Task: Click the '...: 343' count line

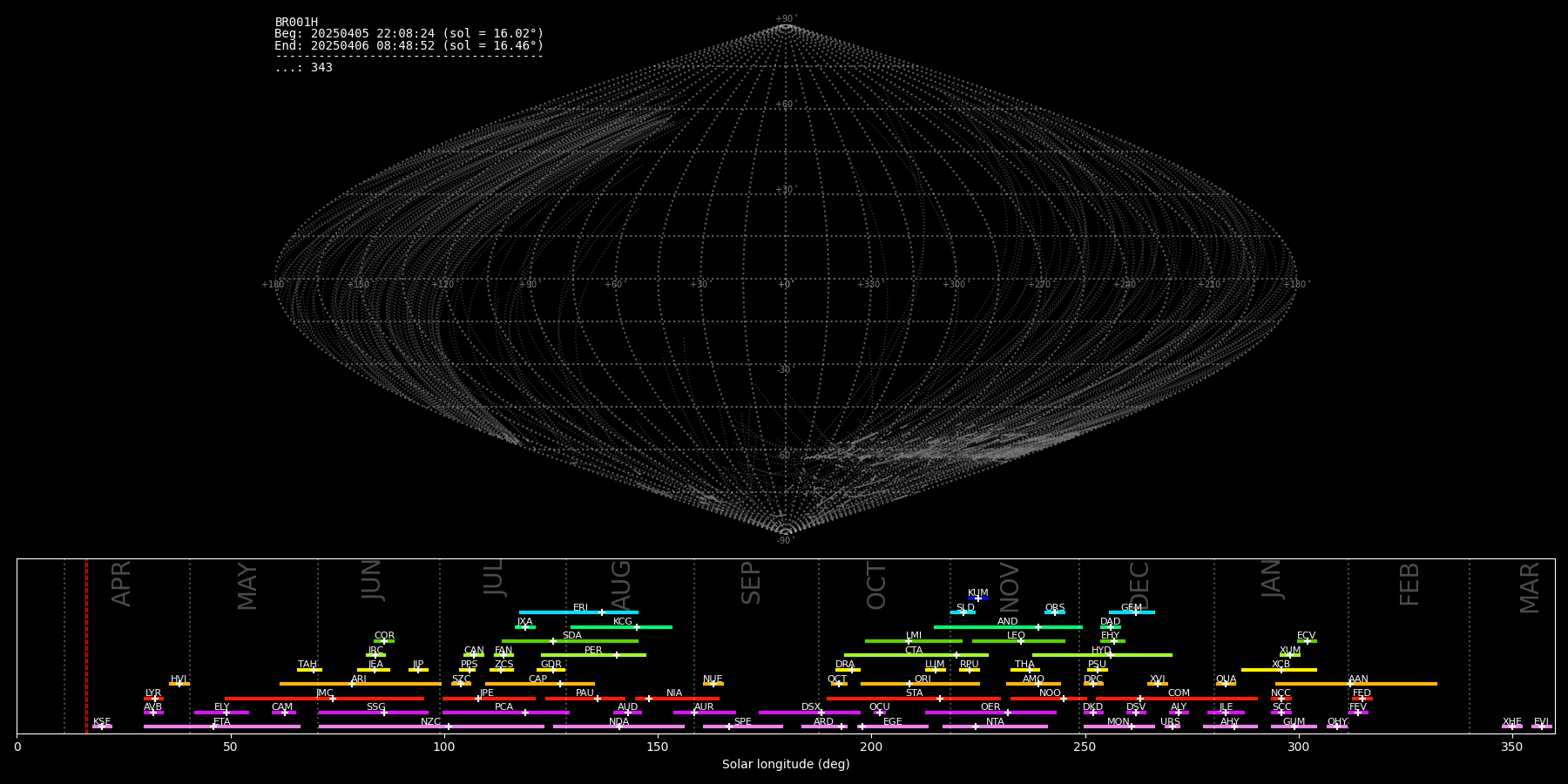Action: click(x=303, y=68)
